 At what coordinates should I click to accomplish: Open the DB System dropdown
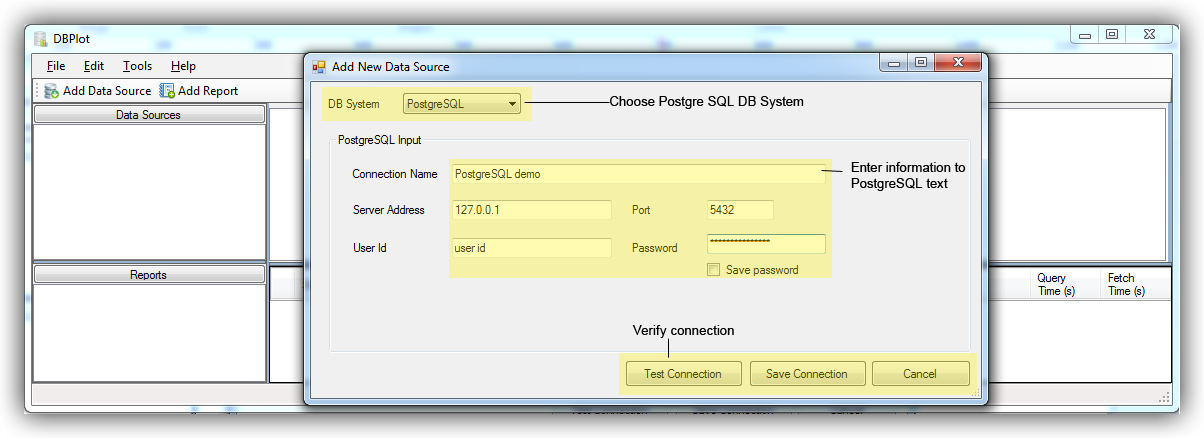(462, 103)
